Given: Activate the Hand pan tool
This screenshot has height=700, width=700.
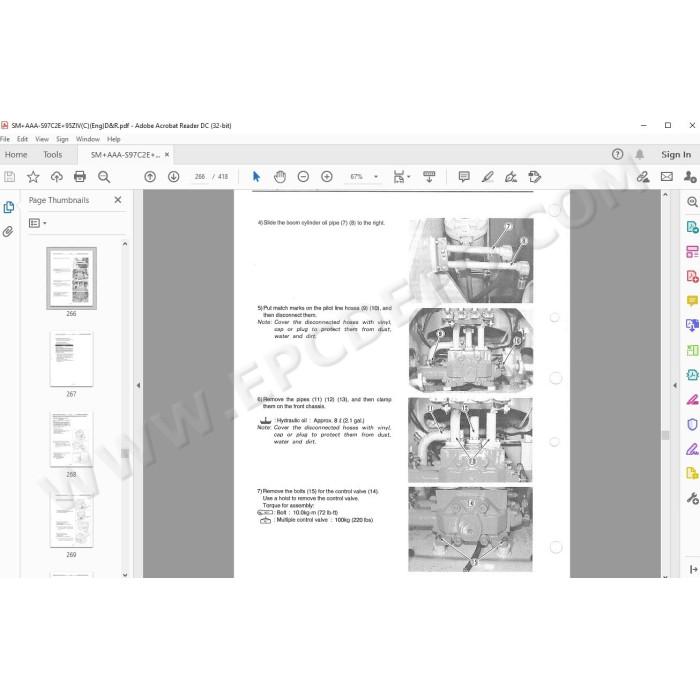Looking at the screenshot, I should (x=280, y=177).
